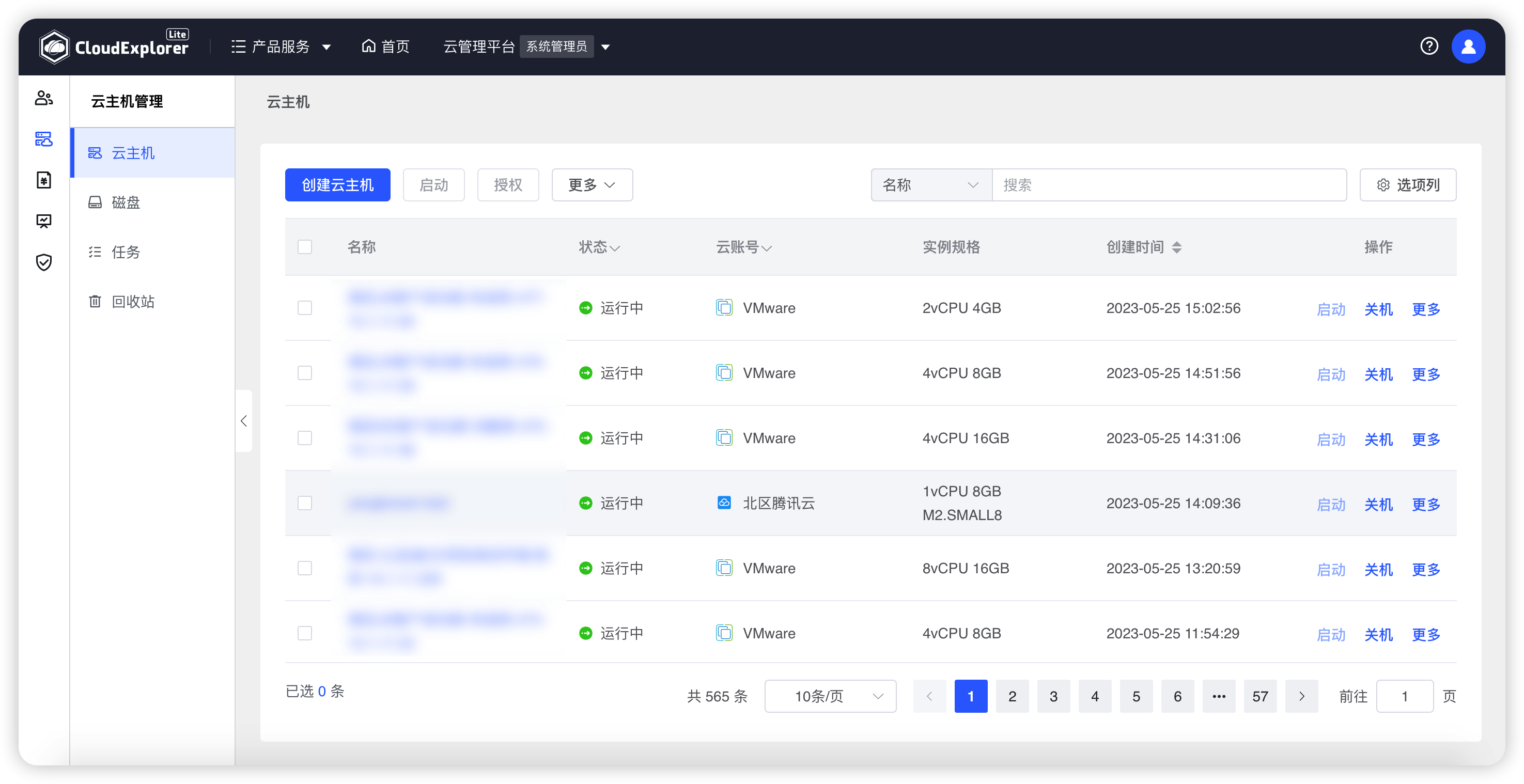Select the checkbox on the 北区腾讯云 row
1524x784 pixels.
coord(305,503)
